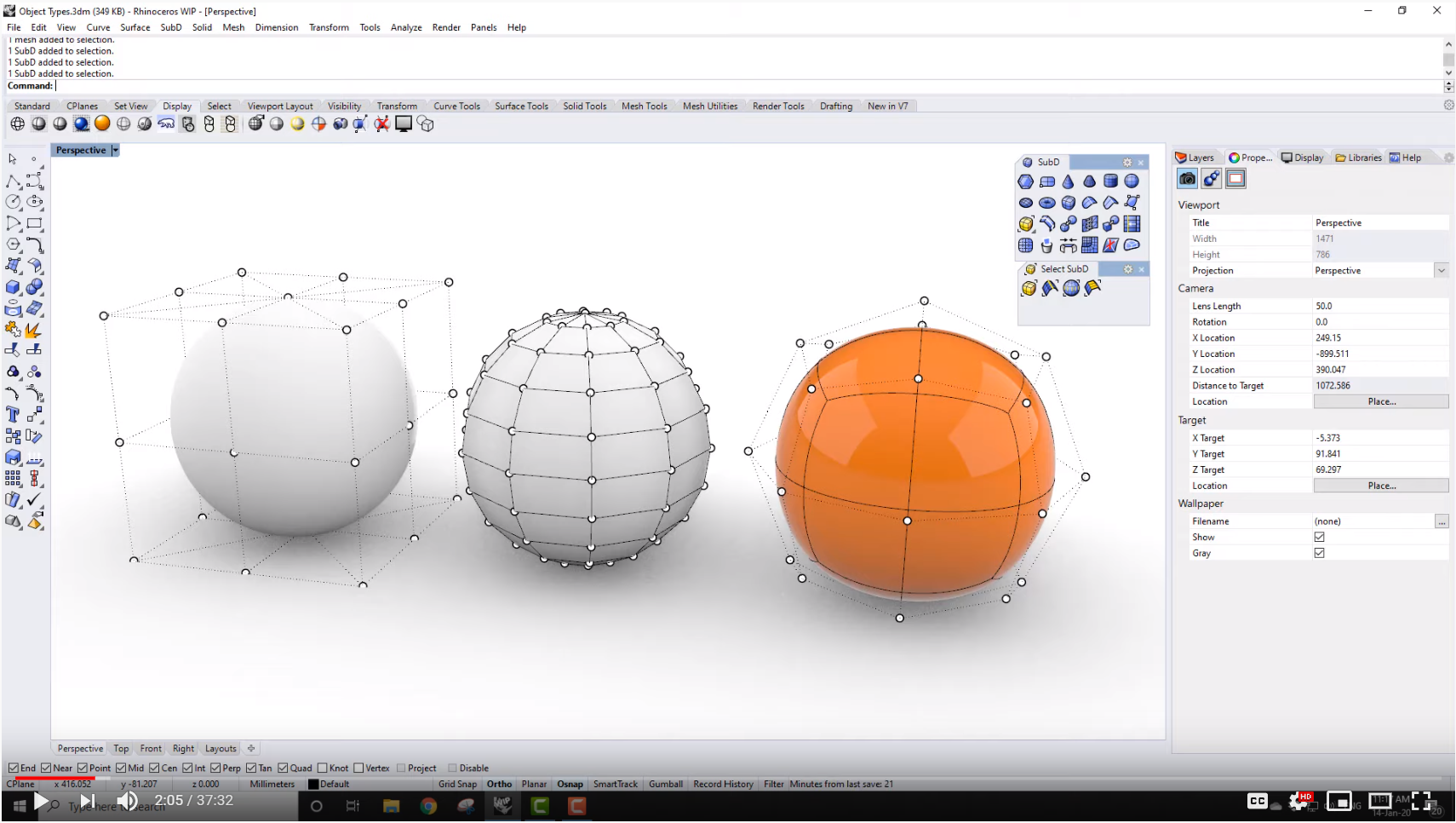Open the SubD menu
Screen dimensions: 1456x823
(171, 27)
